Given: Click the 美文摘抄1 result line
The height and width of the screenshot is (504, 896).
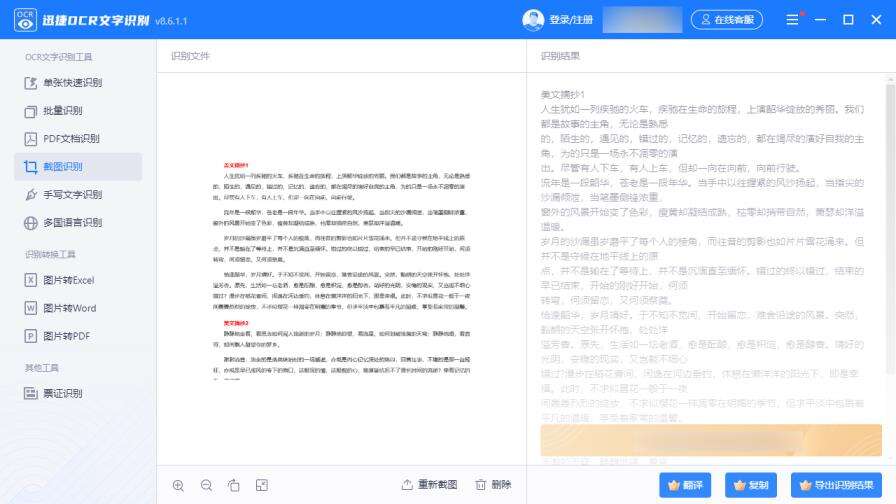Looking at the screenshot, I should 562,94.
